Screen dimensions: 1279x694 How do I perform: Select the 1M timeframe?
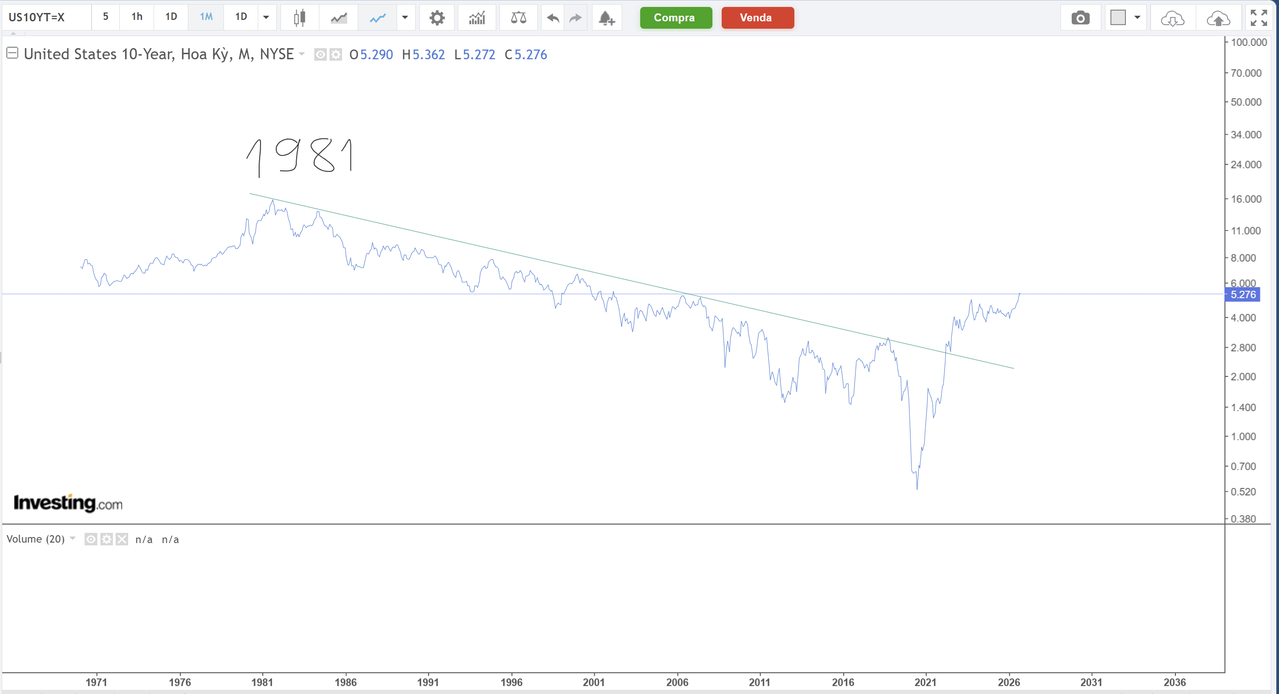coord(206,17)
